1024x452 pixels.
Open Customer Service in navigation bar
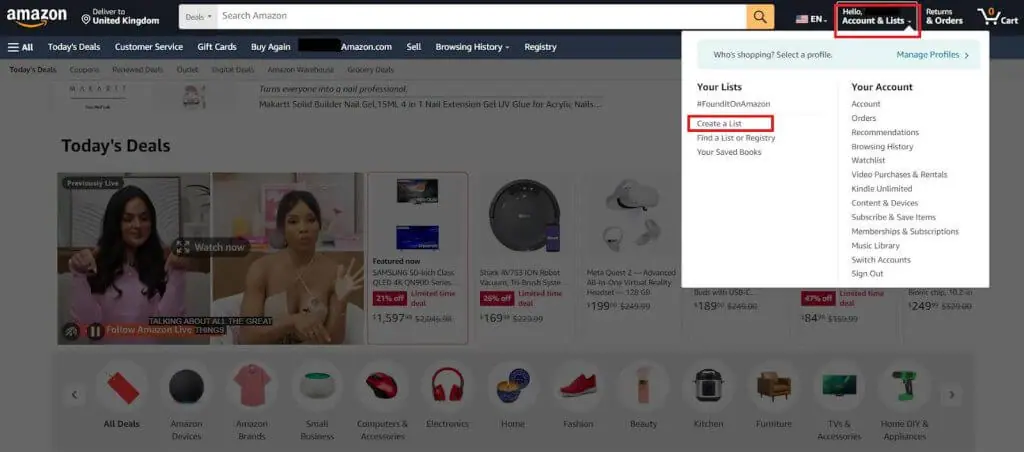(149, 47)
